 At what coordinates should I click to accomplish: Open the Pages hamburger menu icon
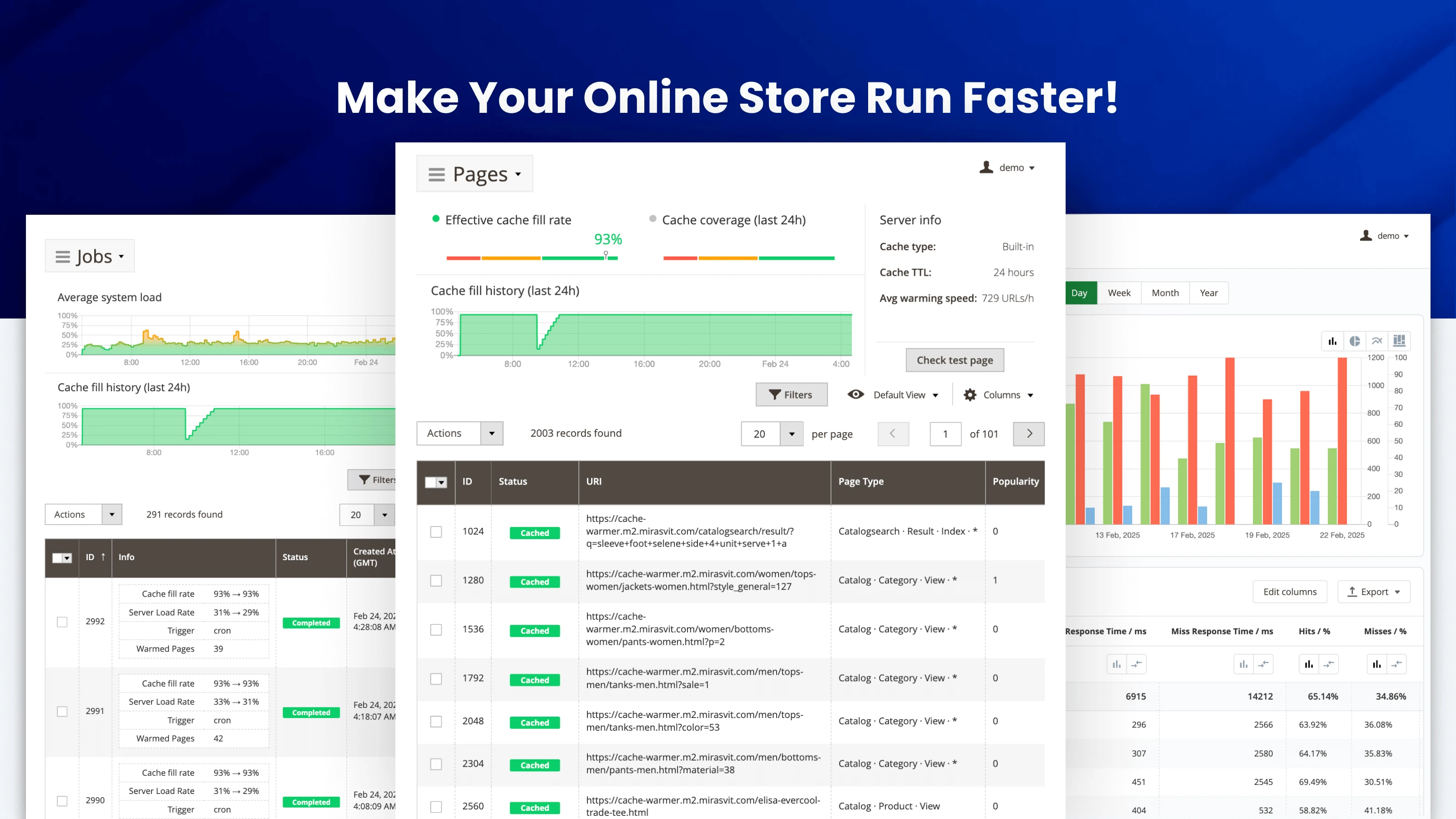click(x=436, y=175)
